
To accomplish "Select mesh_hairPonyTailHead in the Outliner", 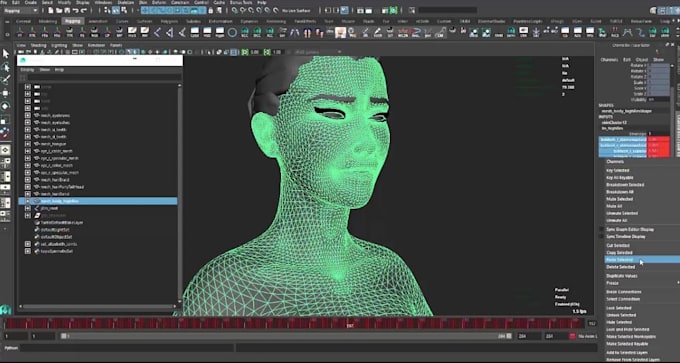I will click(x=62, y=187).
